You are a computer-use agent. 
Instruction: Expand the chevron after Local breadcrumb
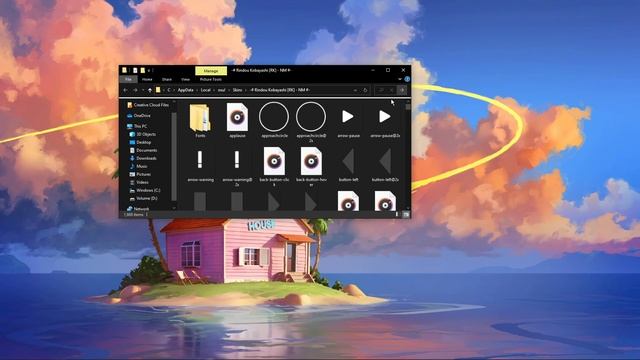pyautogui.click(x=214, y=90)
